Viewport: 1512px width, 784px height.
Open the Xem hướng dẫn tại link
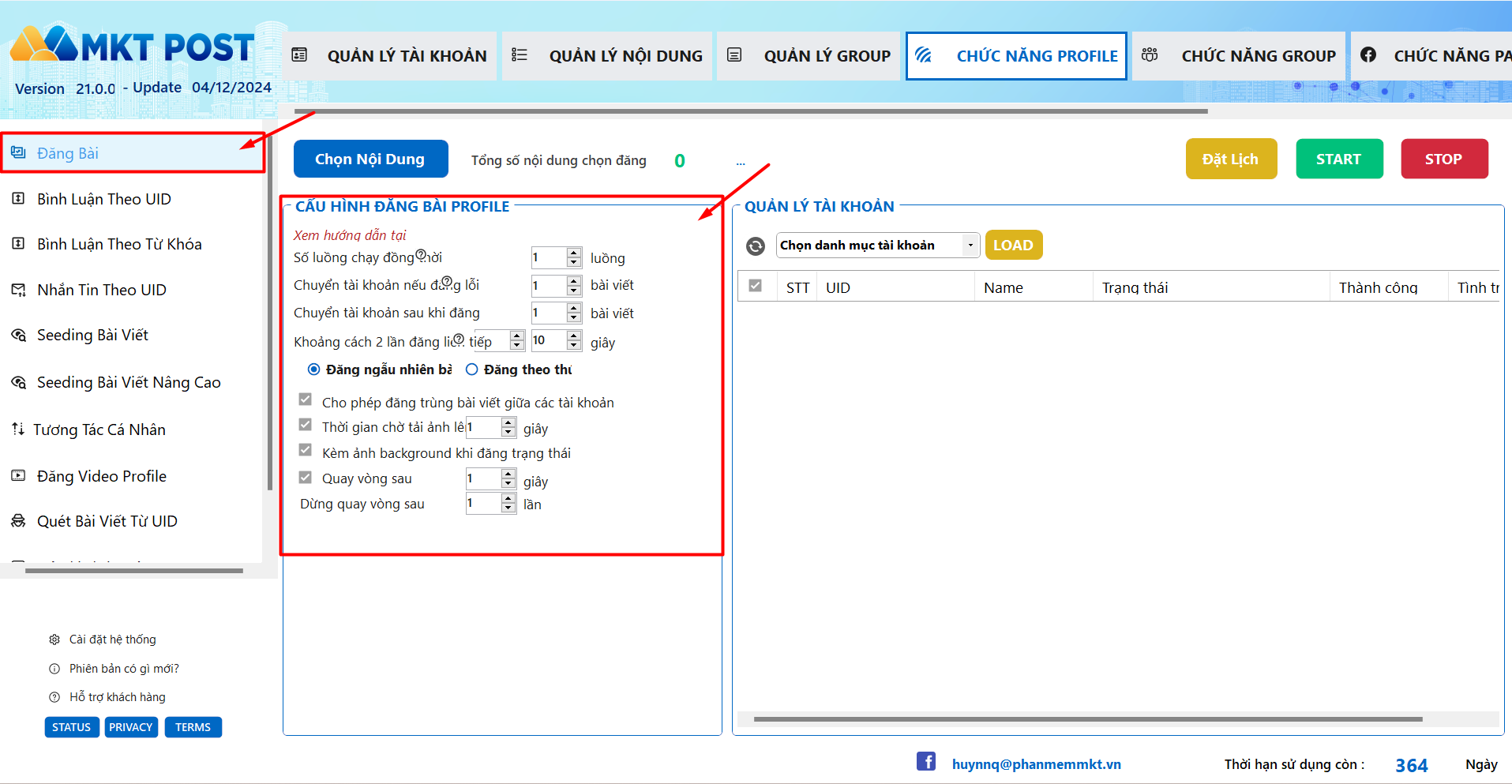point(350,234)
